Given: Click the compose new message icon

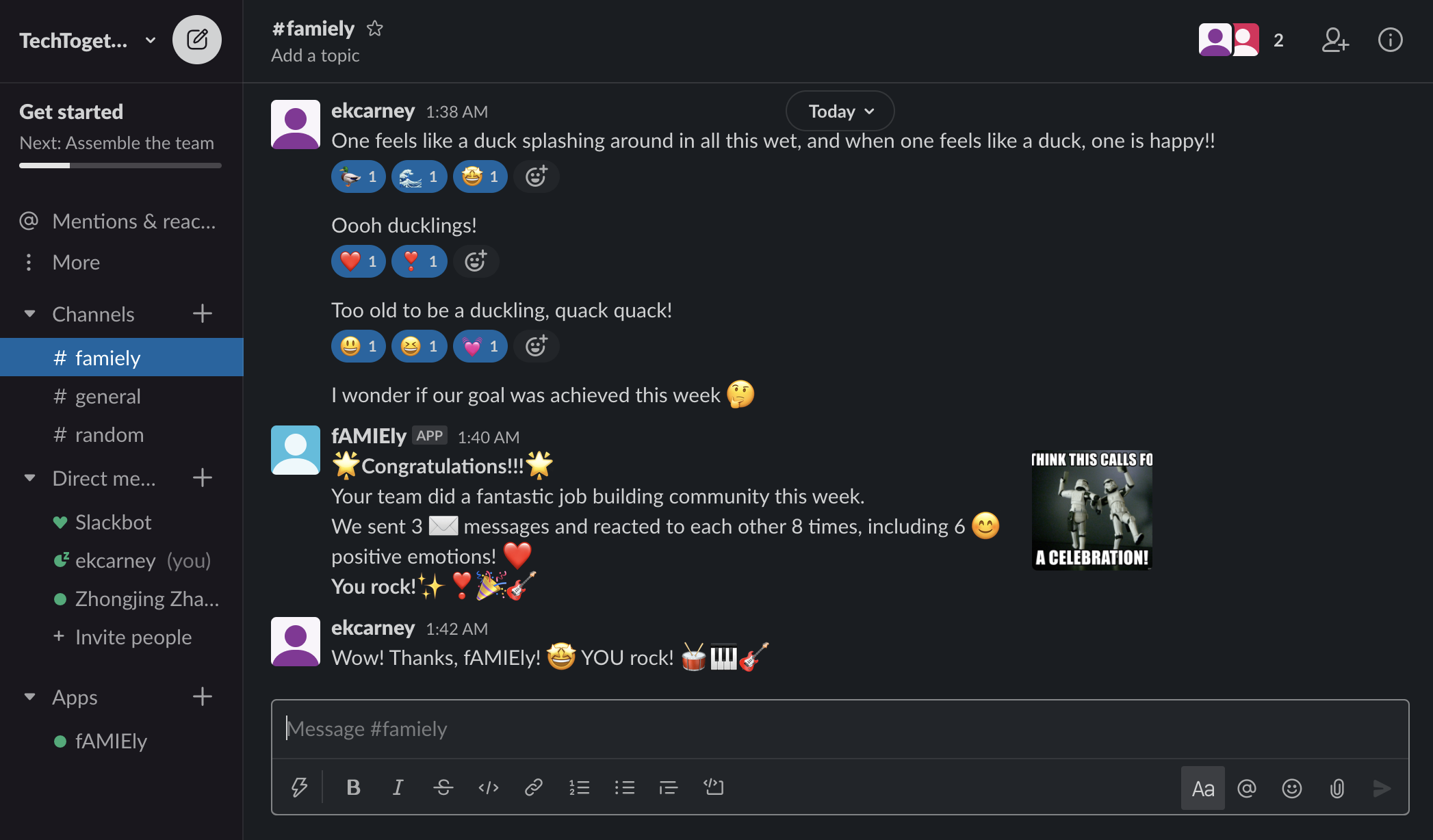Looking at the screenshot, I should click(x=196, y=40).
